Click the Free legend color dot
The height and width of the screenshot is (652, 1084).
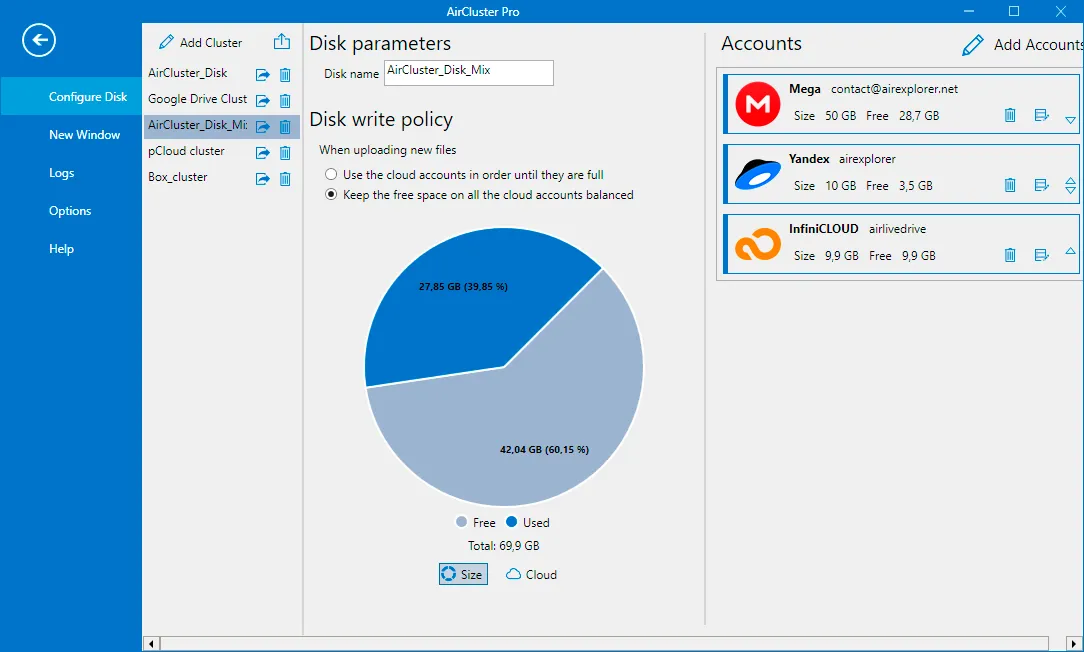coord(461,521)
